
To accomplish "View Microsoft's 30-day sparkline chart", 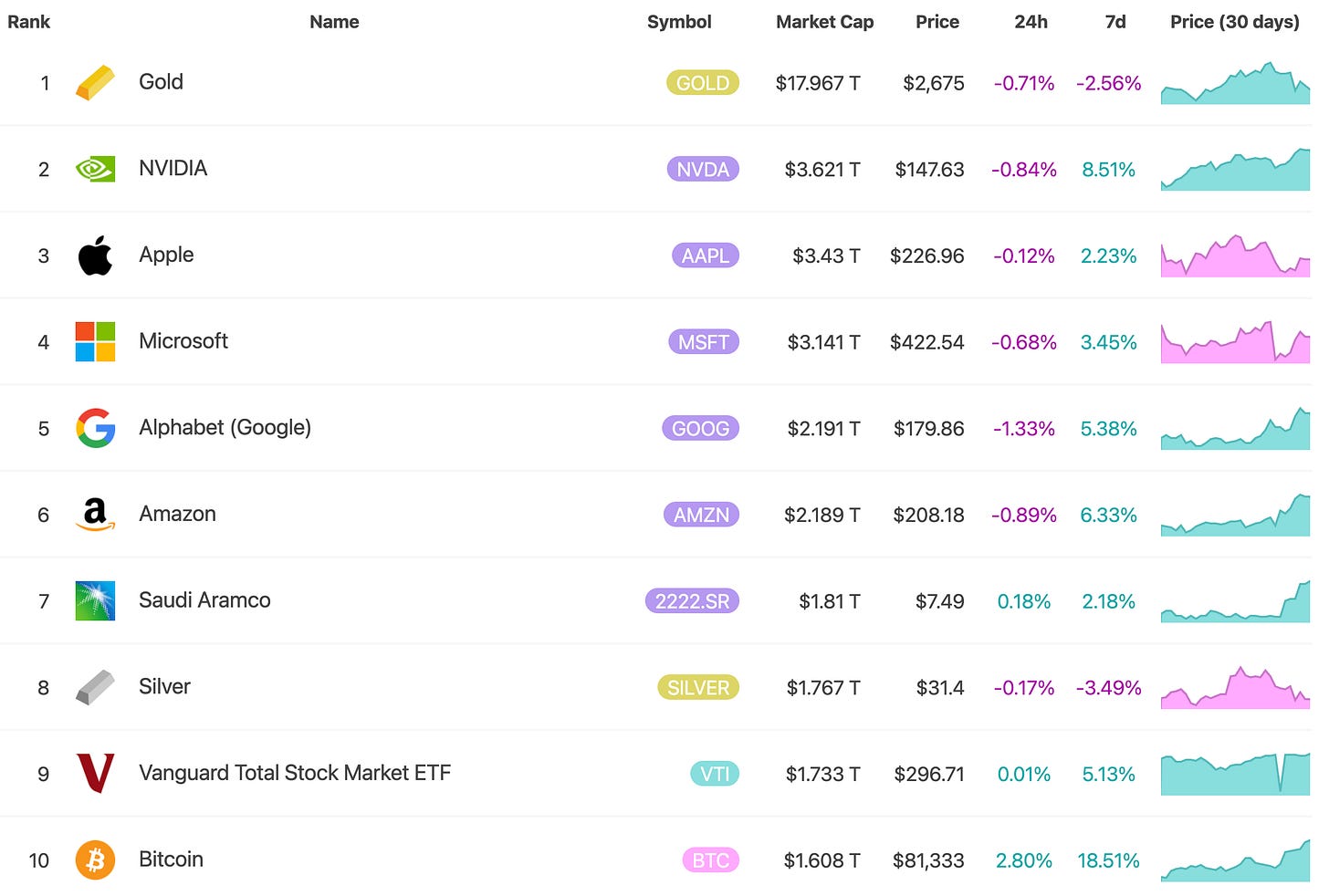I will coord(1235,341).
